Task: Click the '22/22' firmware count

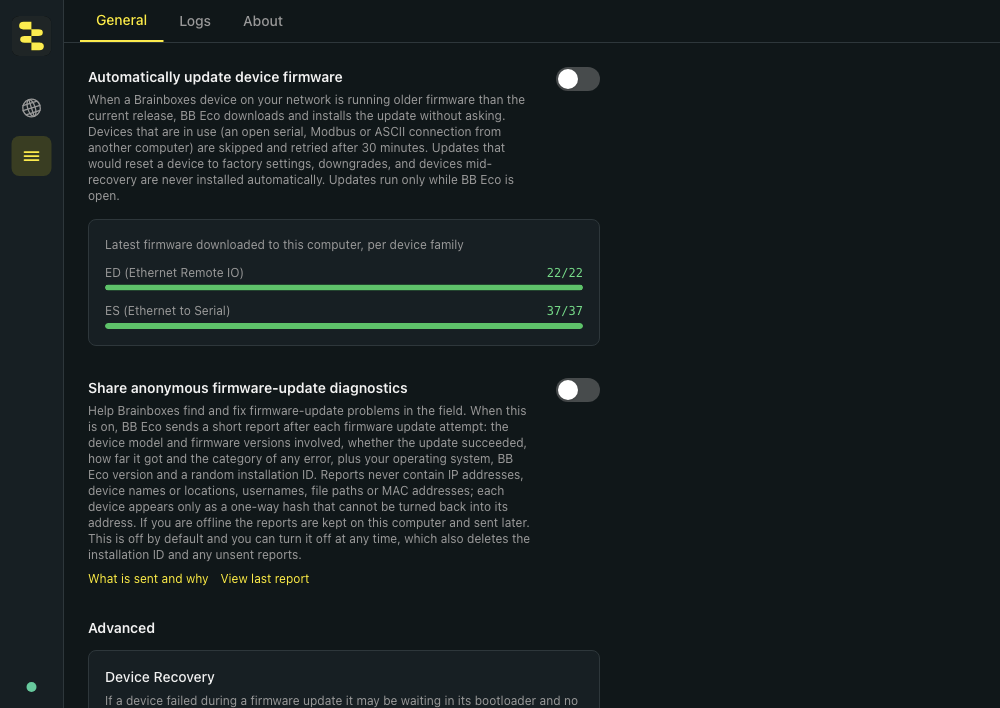Action: click(x=564, y=272)
